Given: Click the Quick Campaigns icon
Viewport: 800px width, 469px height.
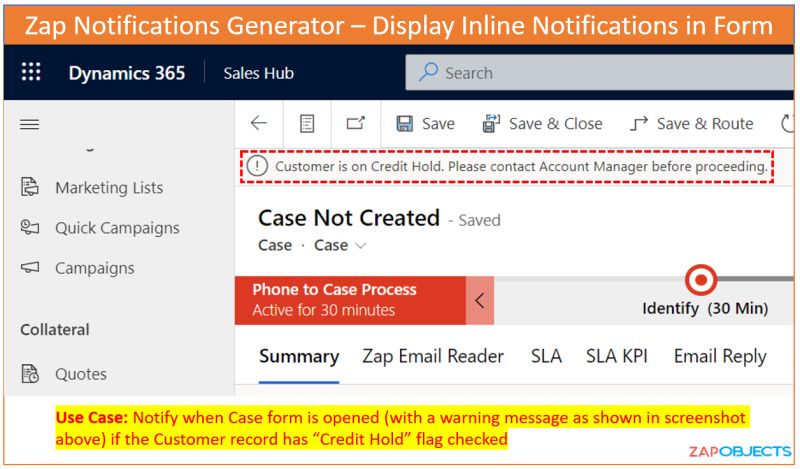Looking at the screenshot, I should click(30, 227).
